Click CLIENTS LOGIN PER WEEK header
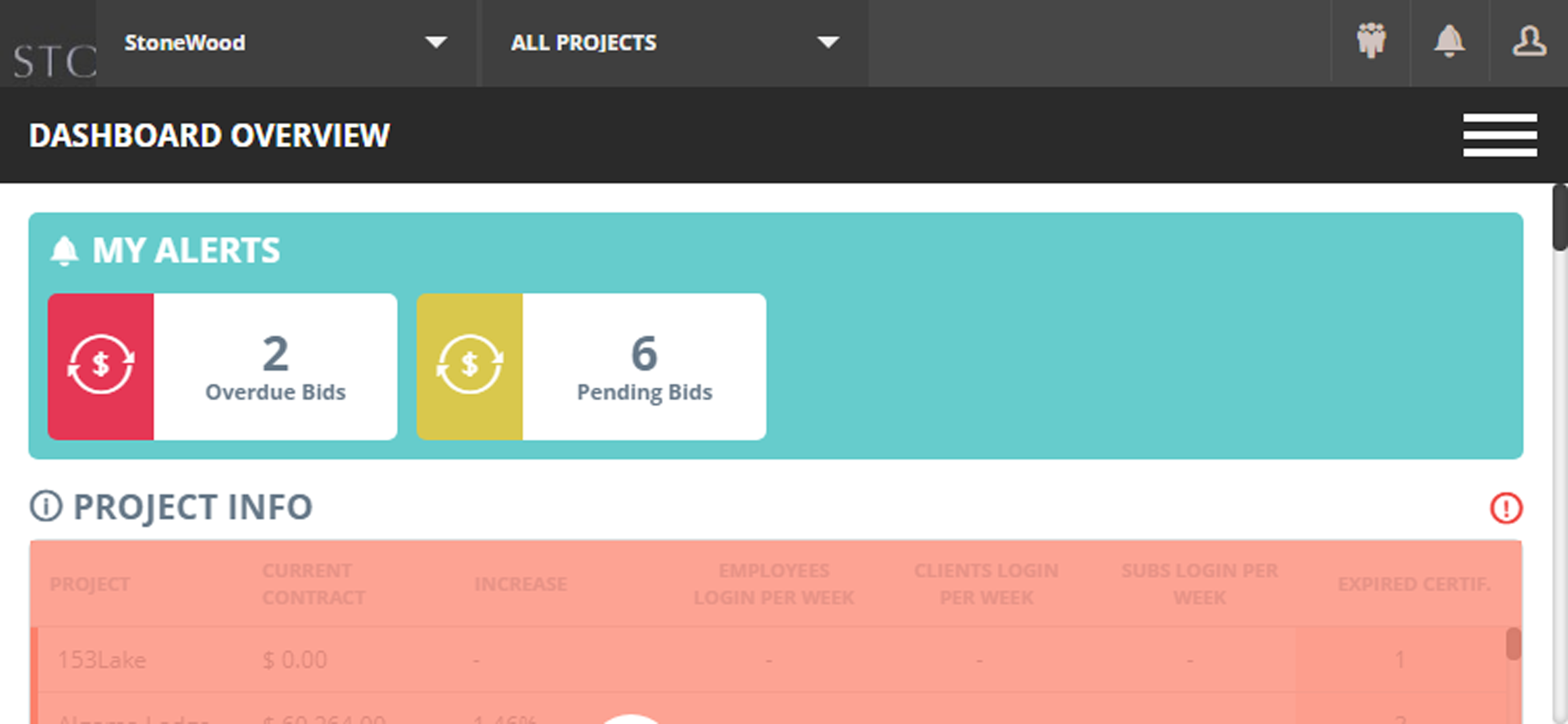The height and width of the screenshot is (724, 1568). (x=986, y=584)
